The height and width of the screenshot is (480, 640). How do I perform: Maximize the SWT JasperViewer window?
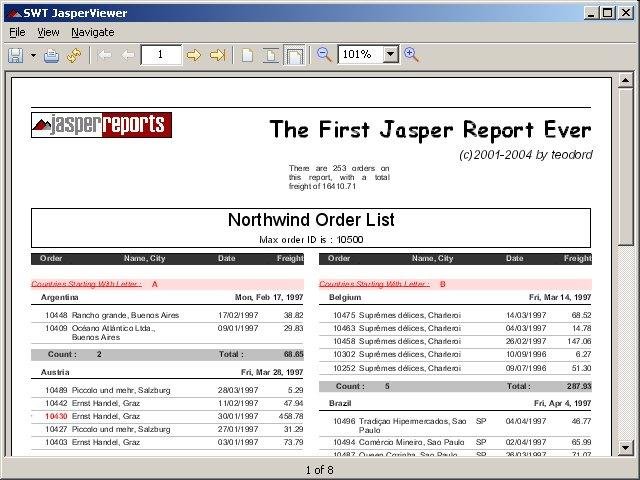[607, 13]
